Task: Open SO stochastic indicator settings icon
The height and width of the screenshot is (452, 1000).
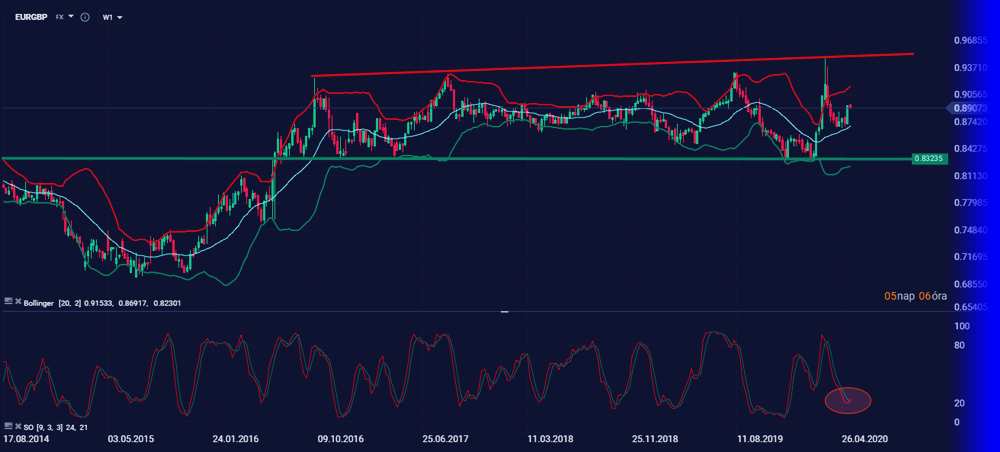Action: [x=8, y=427]
